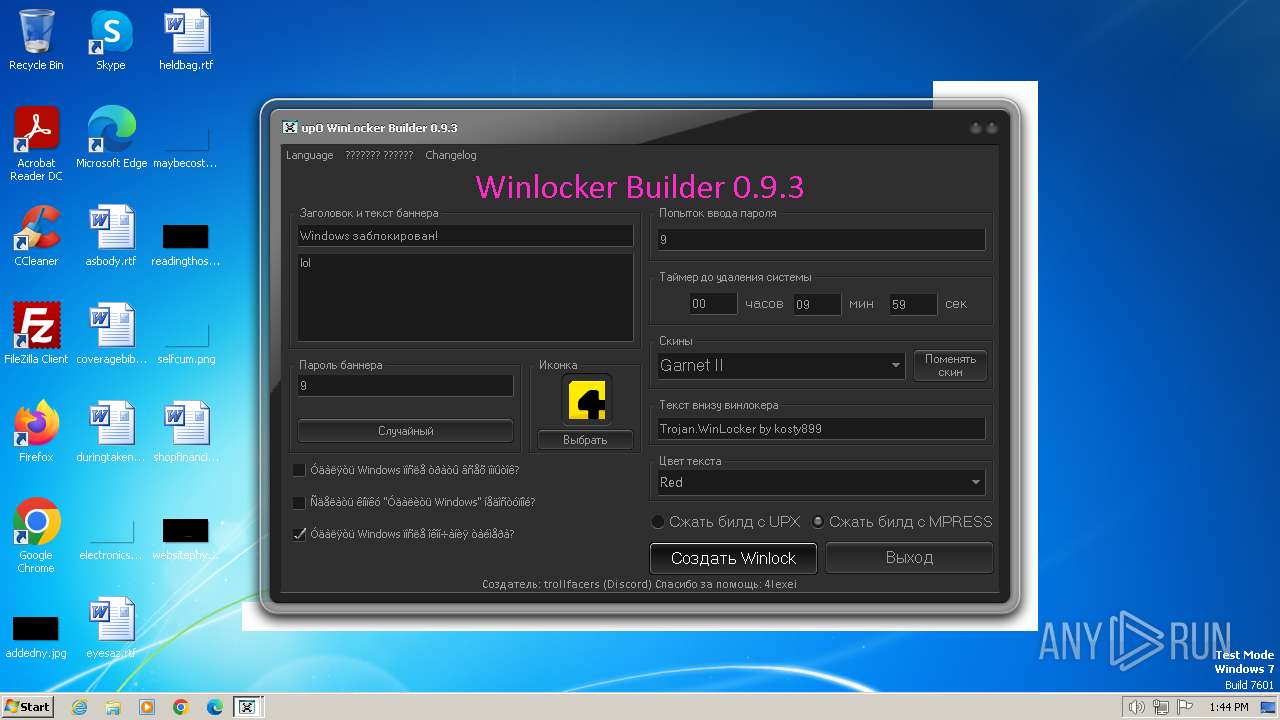Click the Start button
The width and height of the screenshot is (1280, 720).
pyautogui.click(x=28, y=707)
